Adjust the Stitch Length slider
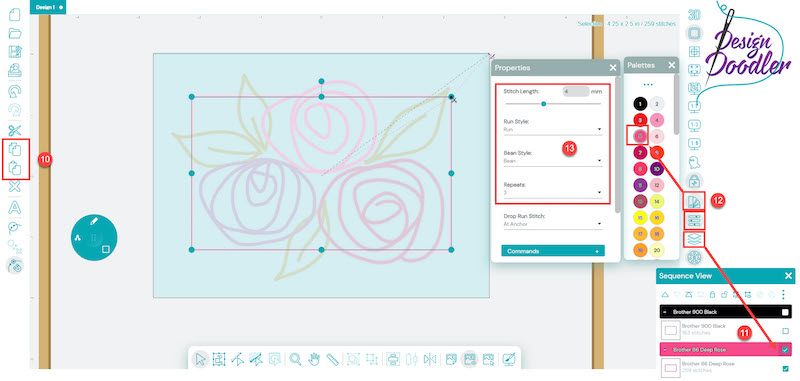 pyautogui.click(x=543, y=104)
